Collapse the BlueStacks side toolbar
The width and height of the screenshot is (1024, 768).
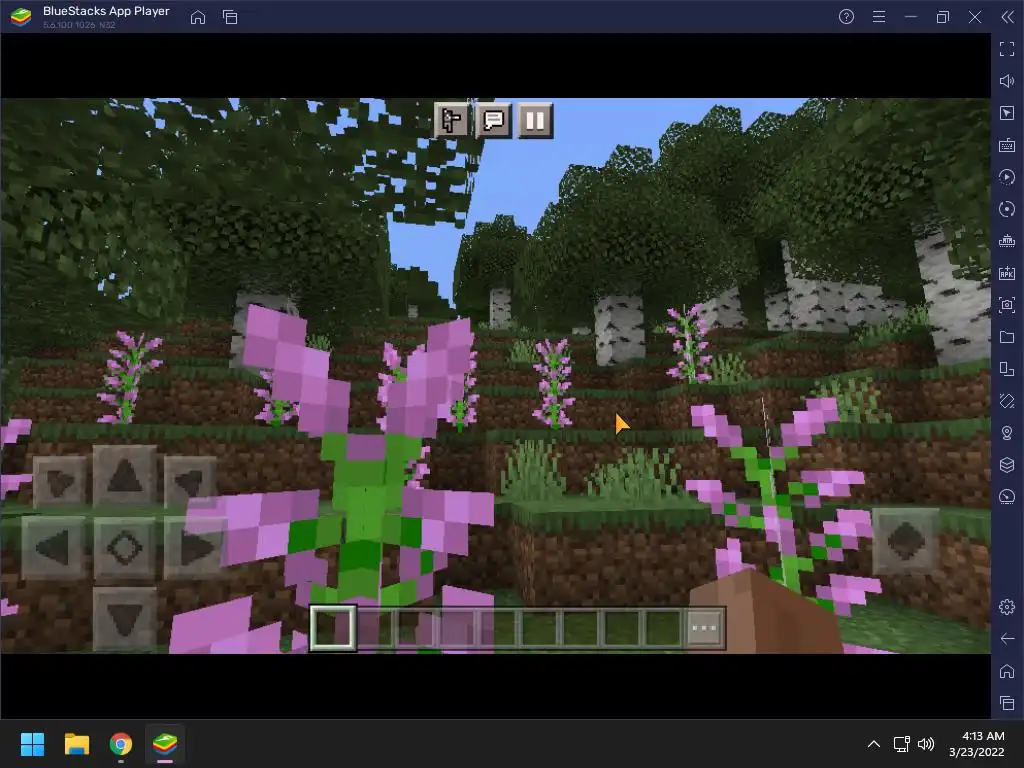coord(1007,17)
